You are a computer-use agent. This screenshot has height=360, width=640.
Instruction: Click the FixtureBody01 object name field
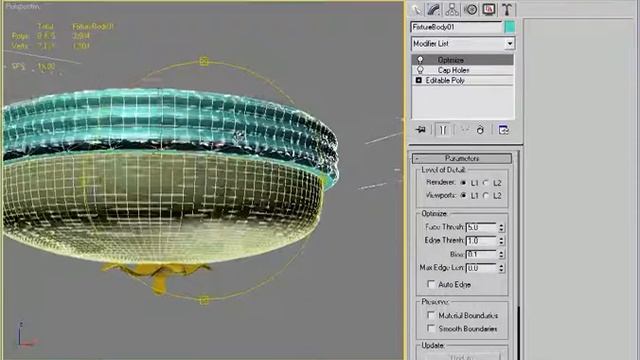(x=456, y=27)
